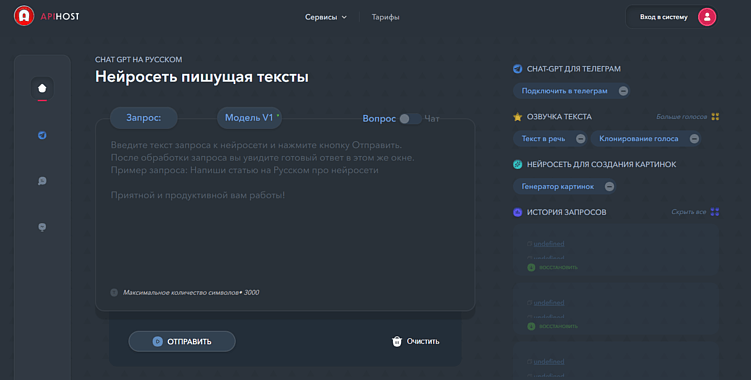Image resolution: width=751 pixels, height=380 pixels.
Task: Select the Запрос tab
Action: (144, 118)
